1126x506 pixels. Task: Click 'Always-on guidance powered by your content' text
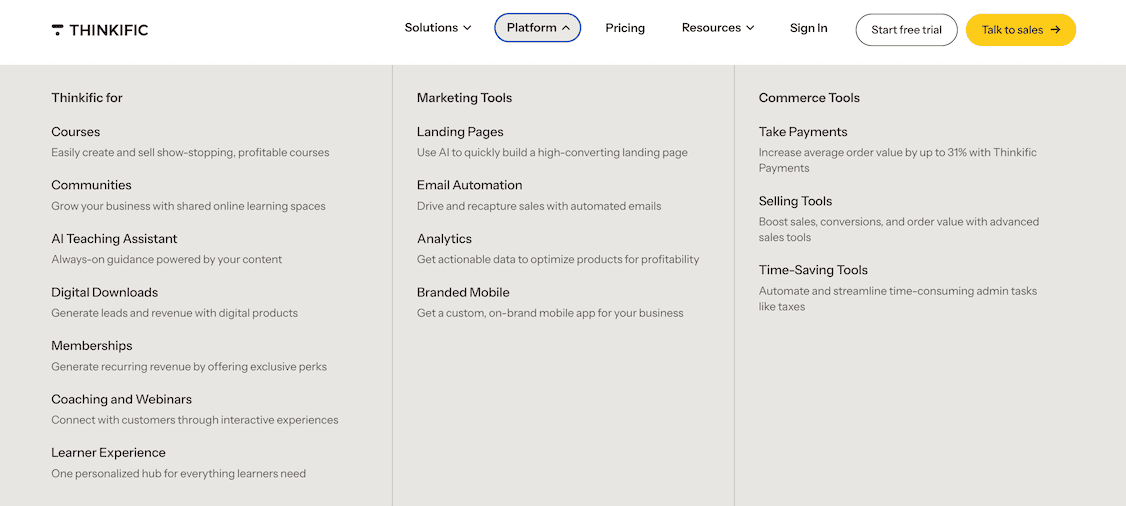167,259
